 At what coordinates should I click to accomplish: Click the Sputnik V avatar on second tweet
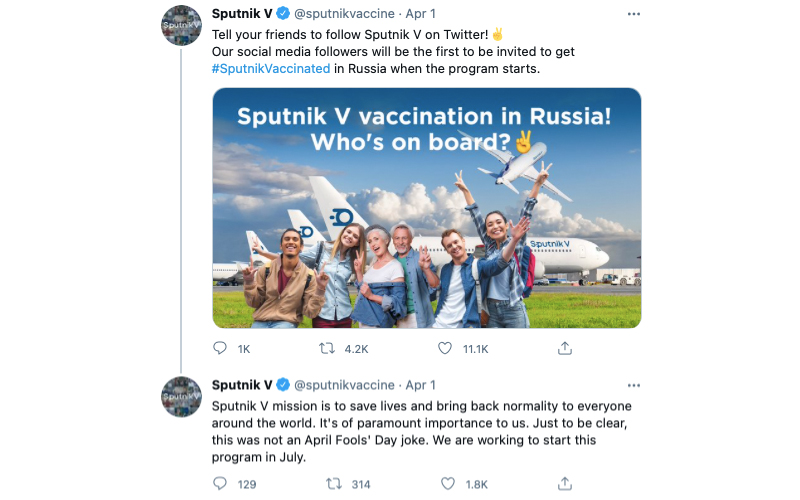(183, 396)
